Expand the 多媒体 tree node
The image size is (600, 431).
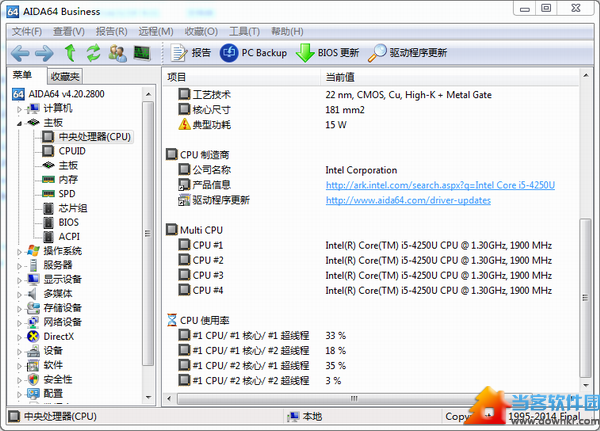click(x=19, y=294)
